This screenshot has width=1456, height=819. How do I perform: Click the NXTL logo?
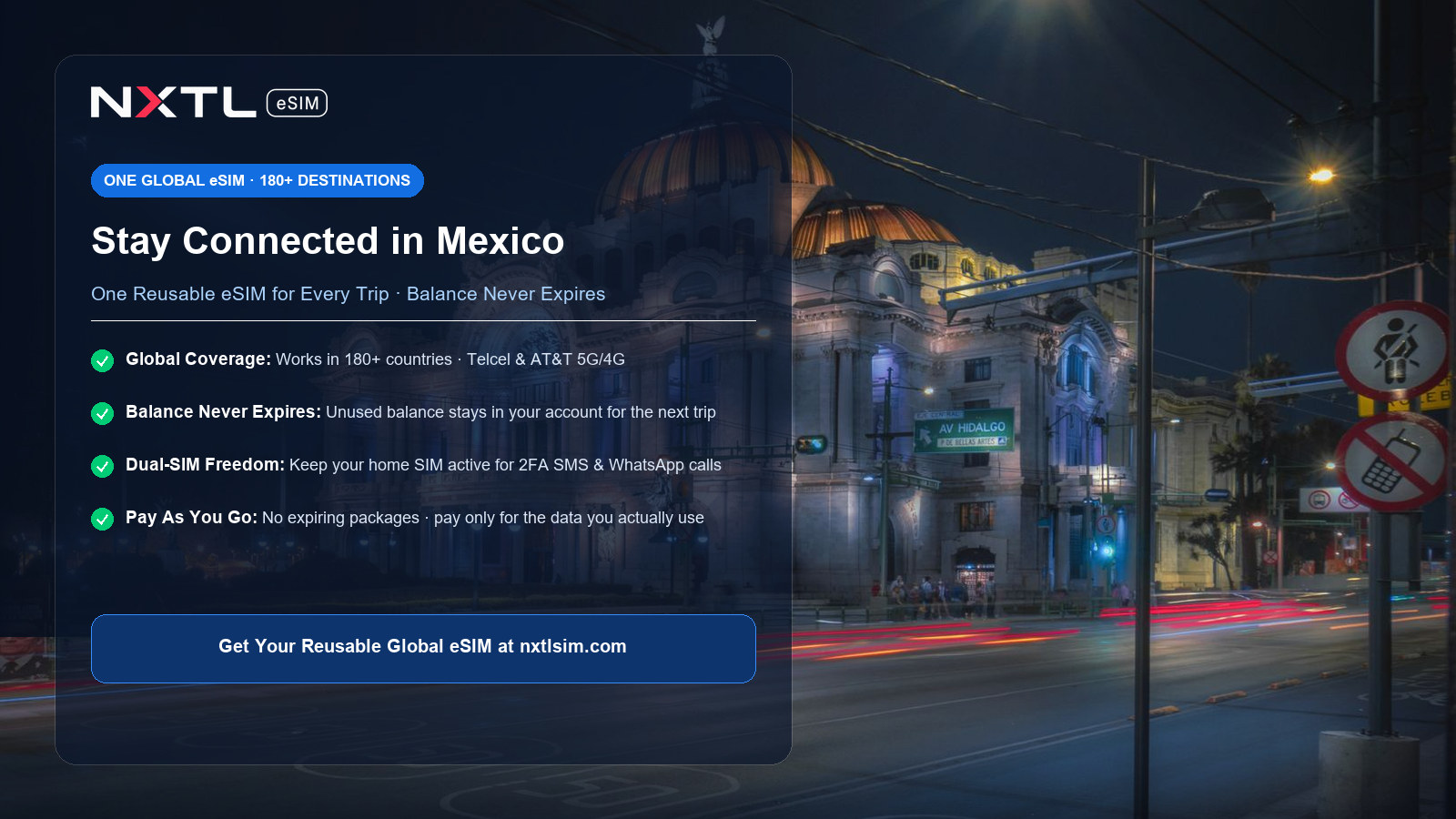[173, 103]
